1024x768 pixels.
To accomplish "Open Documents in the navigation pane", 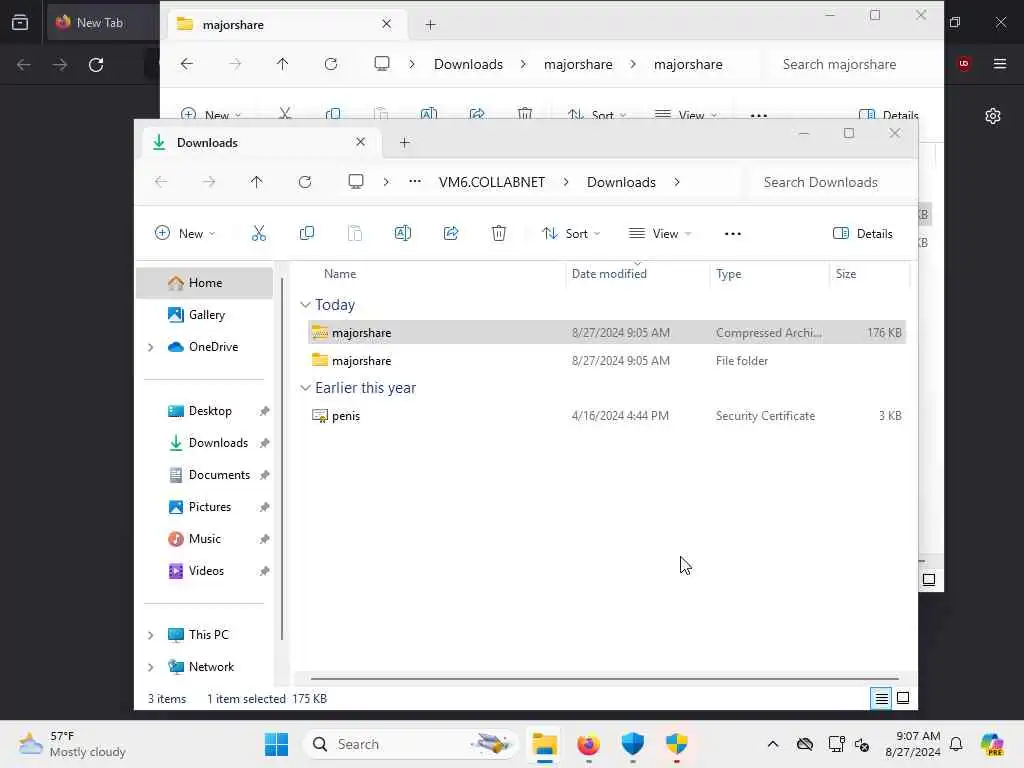I will tap(204, 475).
